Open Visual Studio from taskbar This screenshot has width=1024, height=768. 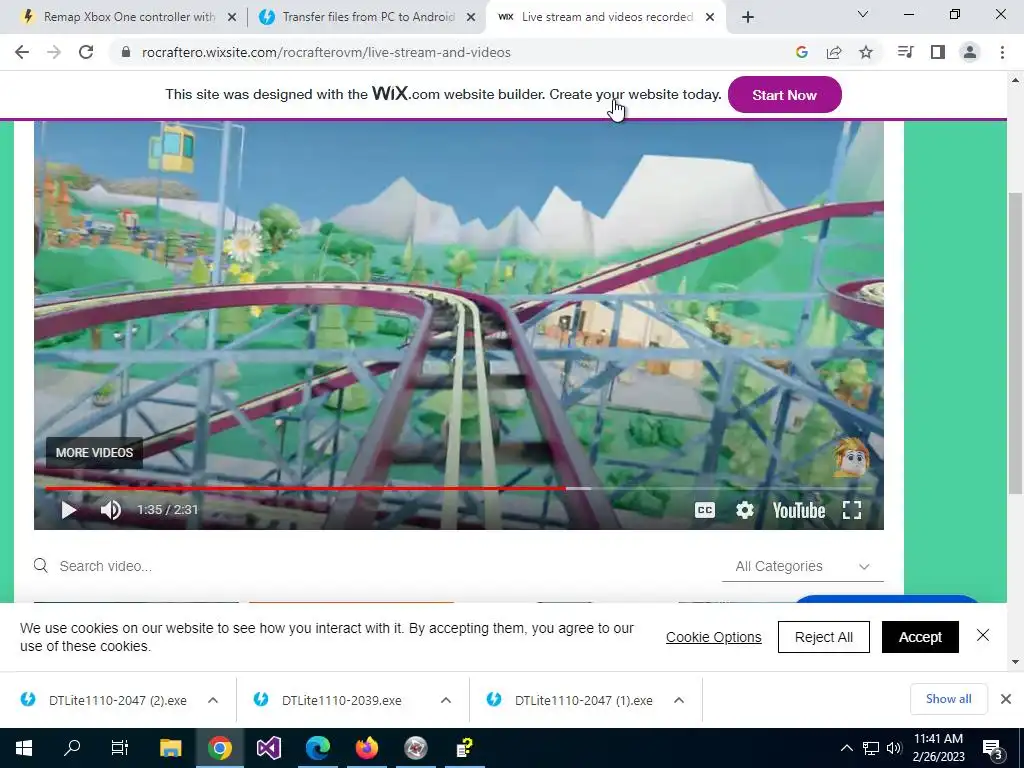tap(268, 748)
